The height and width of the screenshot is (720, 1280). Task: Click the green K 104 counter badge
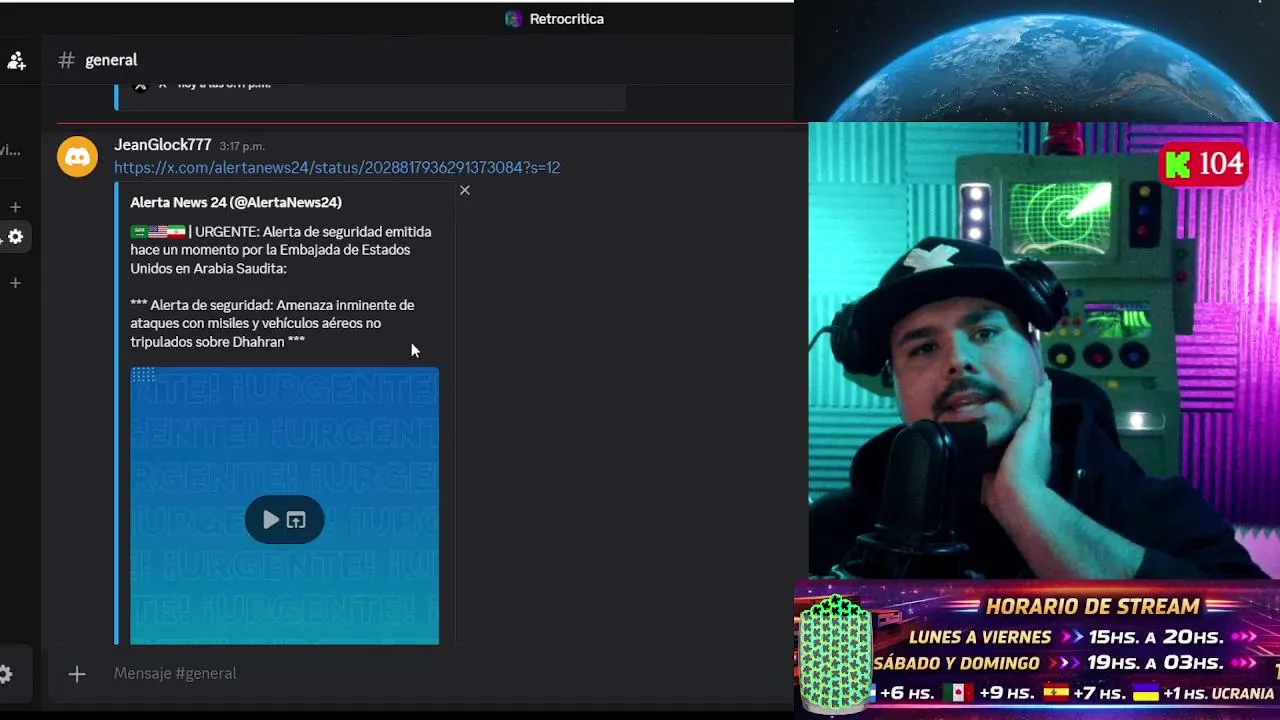click(1205, 164)
